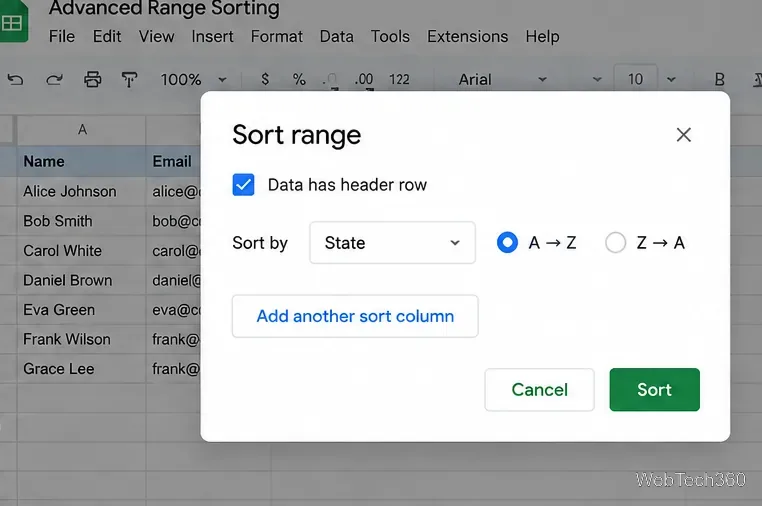Open the File menu
762x506 pixels.
[62, 36]
